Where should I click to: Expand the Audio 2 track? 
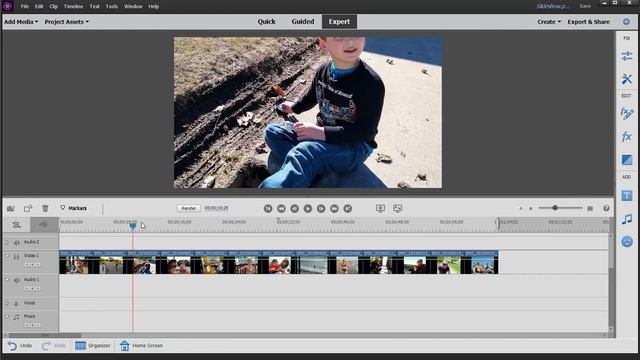(x=7, y=242)
